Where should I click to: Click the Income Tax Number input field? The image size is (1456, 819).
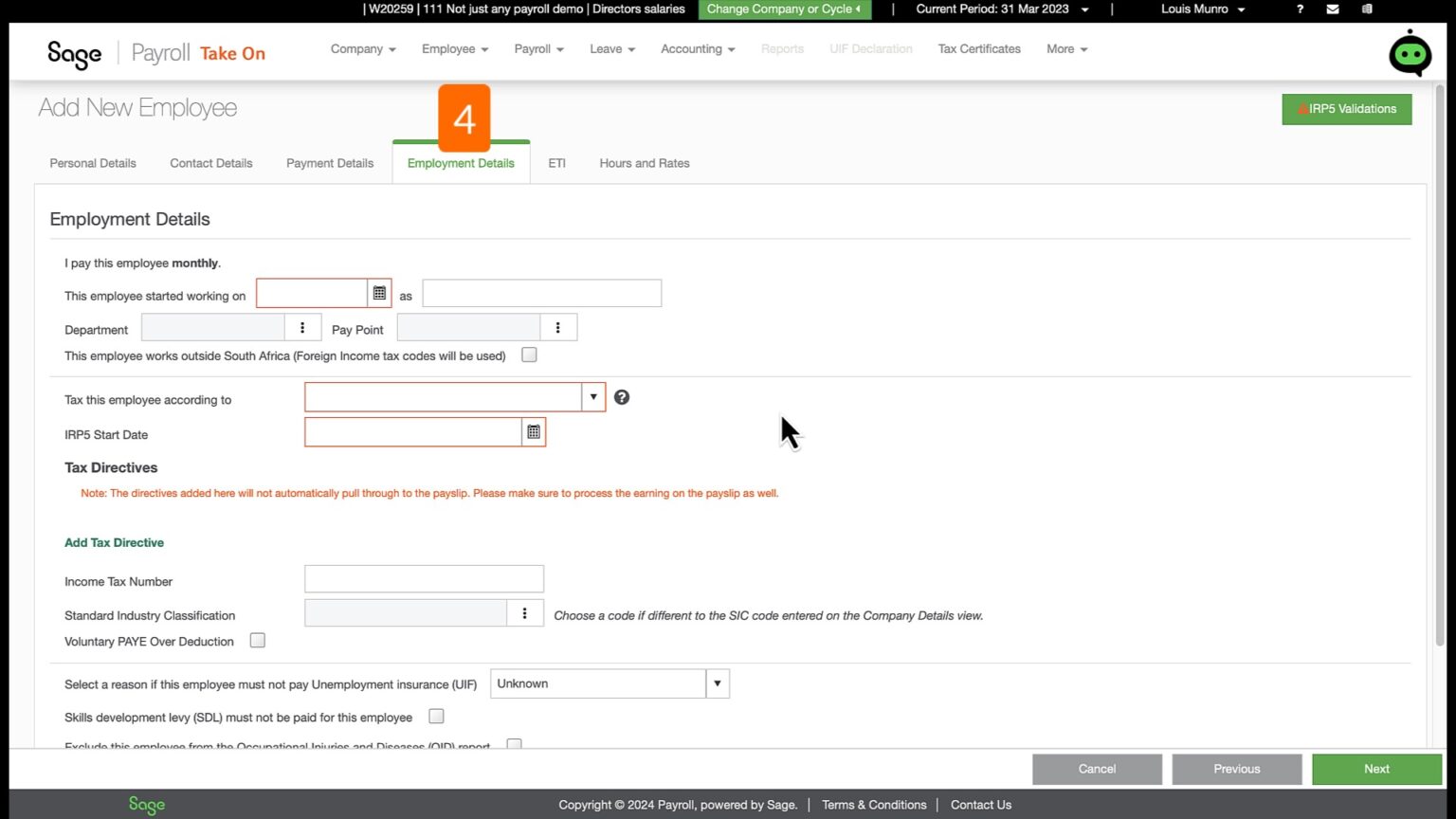click(x=424, y=578)
